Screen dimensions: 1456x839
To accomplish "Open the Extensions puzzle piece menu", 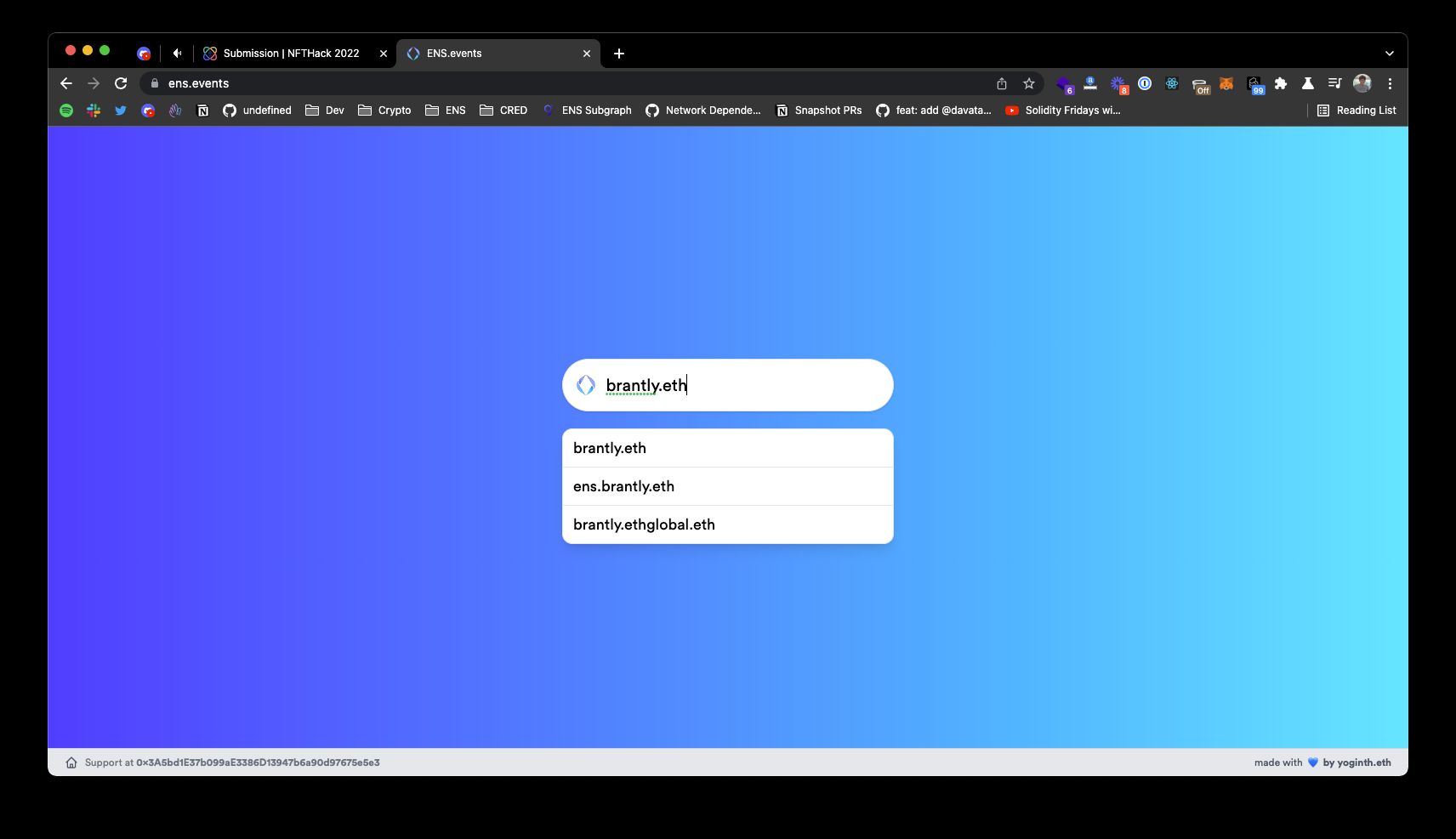I will point(1281,83).
